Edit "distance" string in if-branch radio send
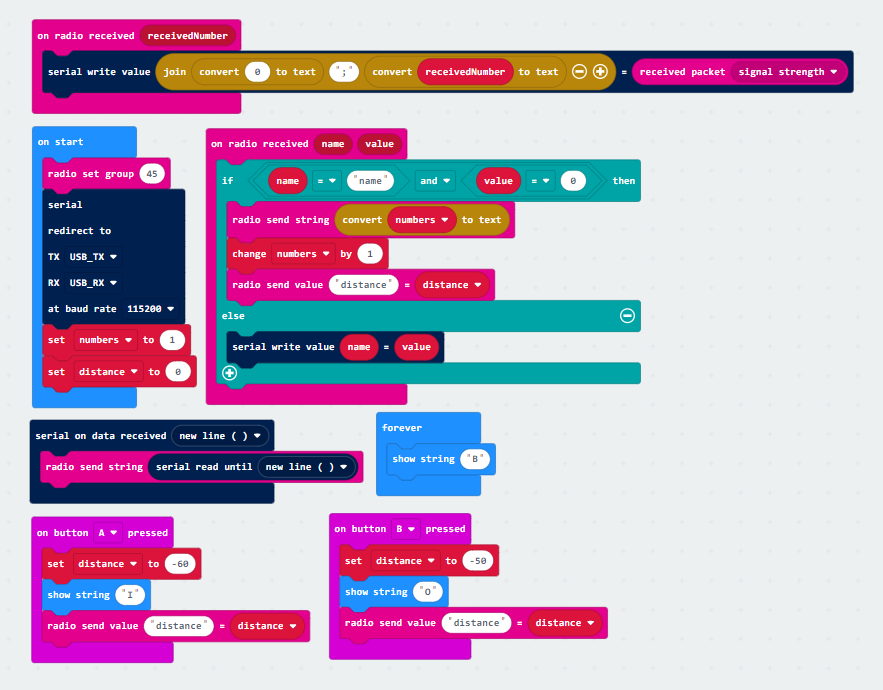Screen dimensions: 883x690 click(x=363, y=284)
